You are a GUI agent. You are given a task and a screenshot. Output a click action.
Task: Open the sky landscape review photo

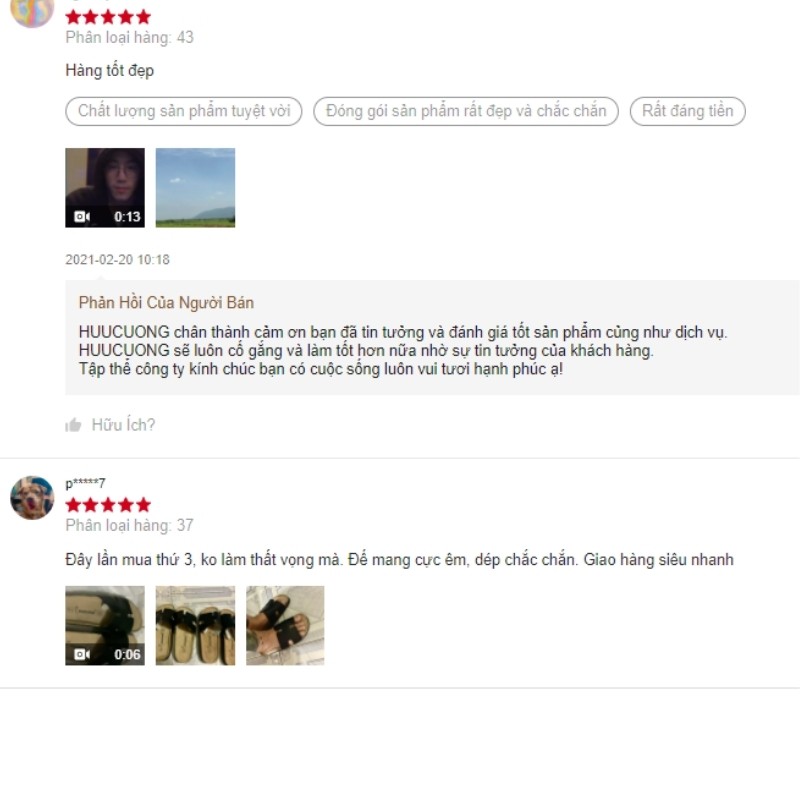tap(195, 188)
